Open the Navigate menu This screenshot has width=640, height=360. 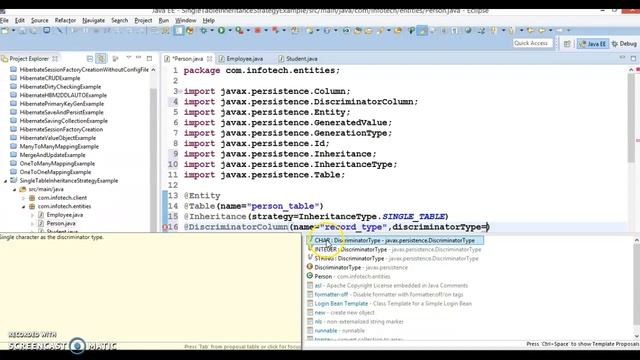coord(93,20)
